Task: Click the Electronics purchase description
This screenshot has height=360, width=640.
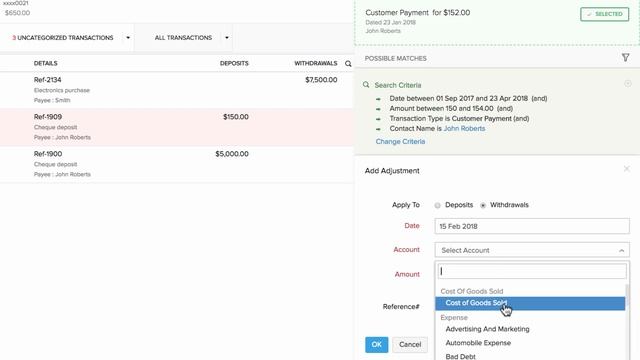Action: click(62, 90)
